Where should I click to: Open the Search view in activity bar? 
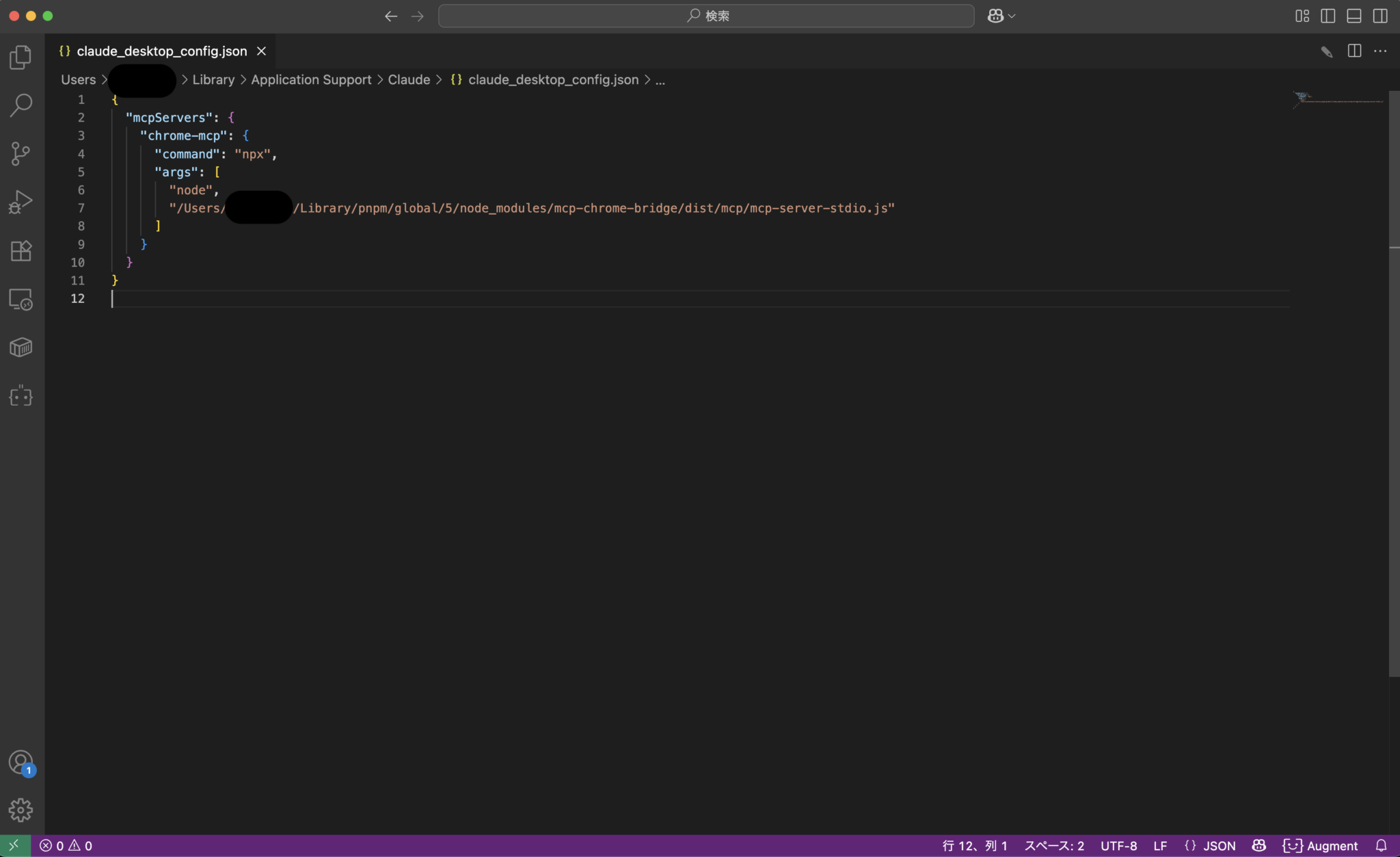coord(21,105)
